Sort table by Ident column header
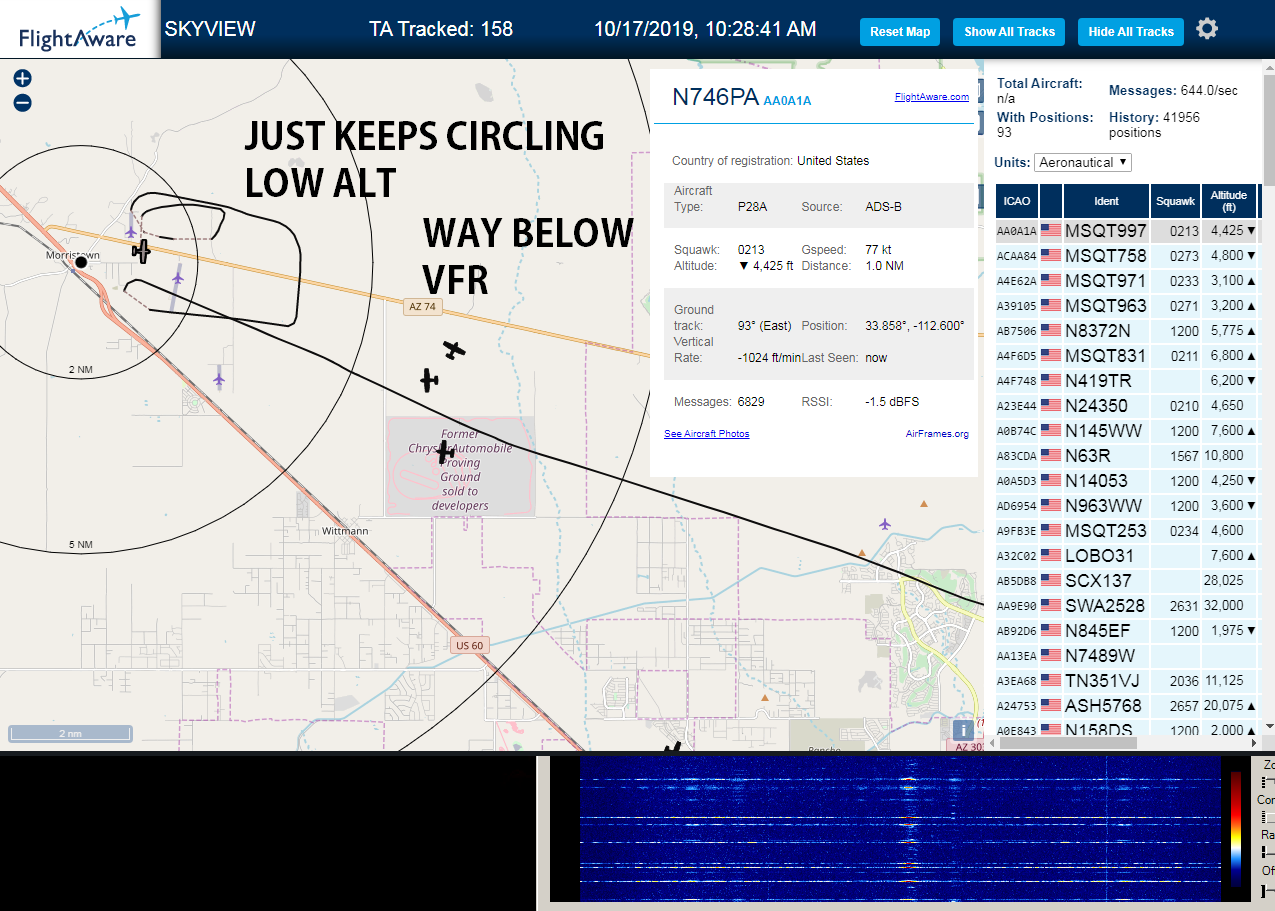 click(1106, 201)
